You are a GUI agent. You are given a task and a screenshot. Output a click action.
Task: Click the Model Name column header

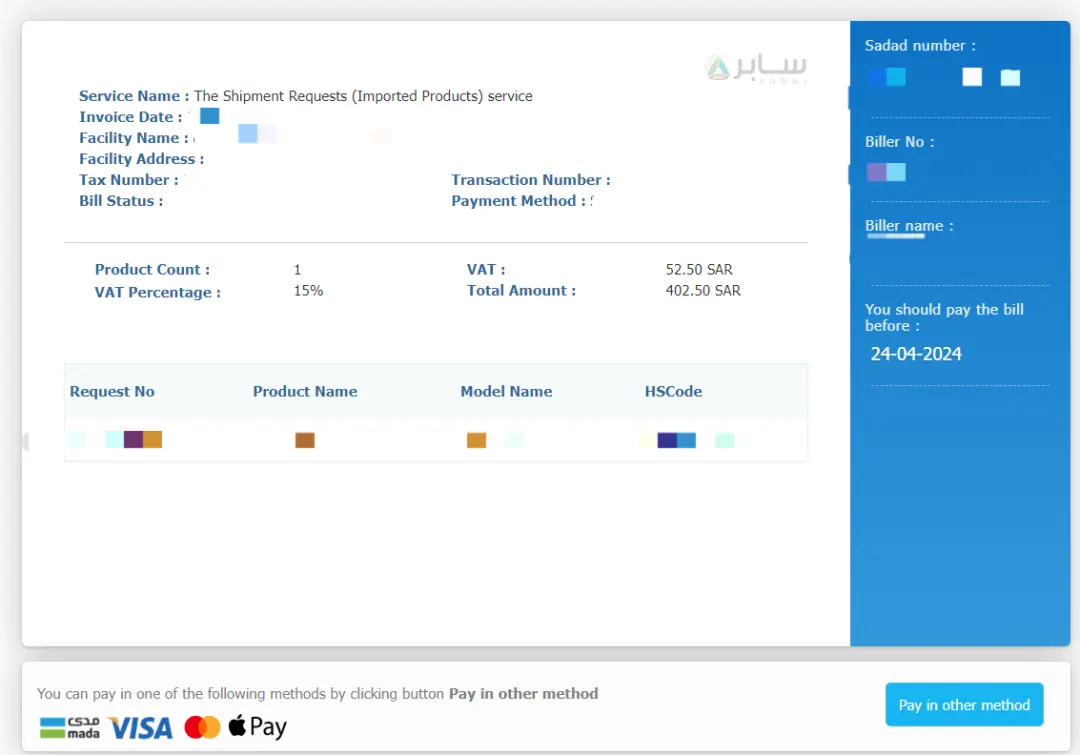[506, 391]
